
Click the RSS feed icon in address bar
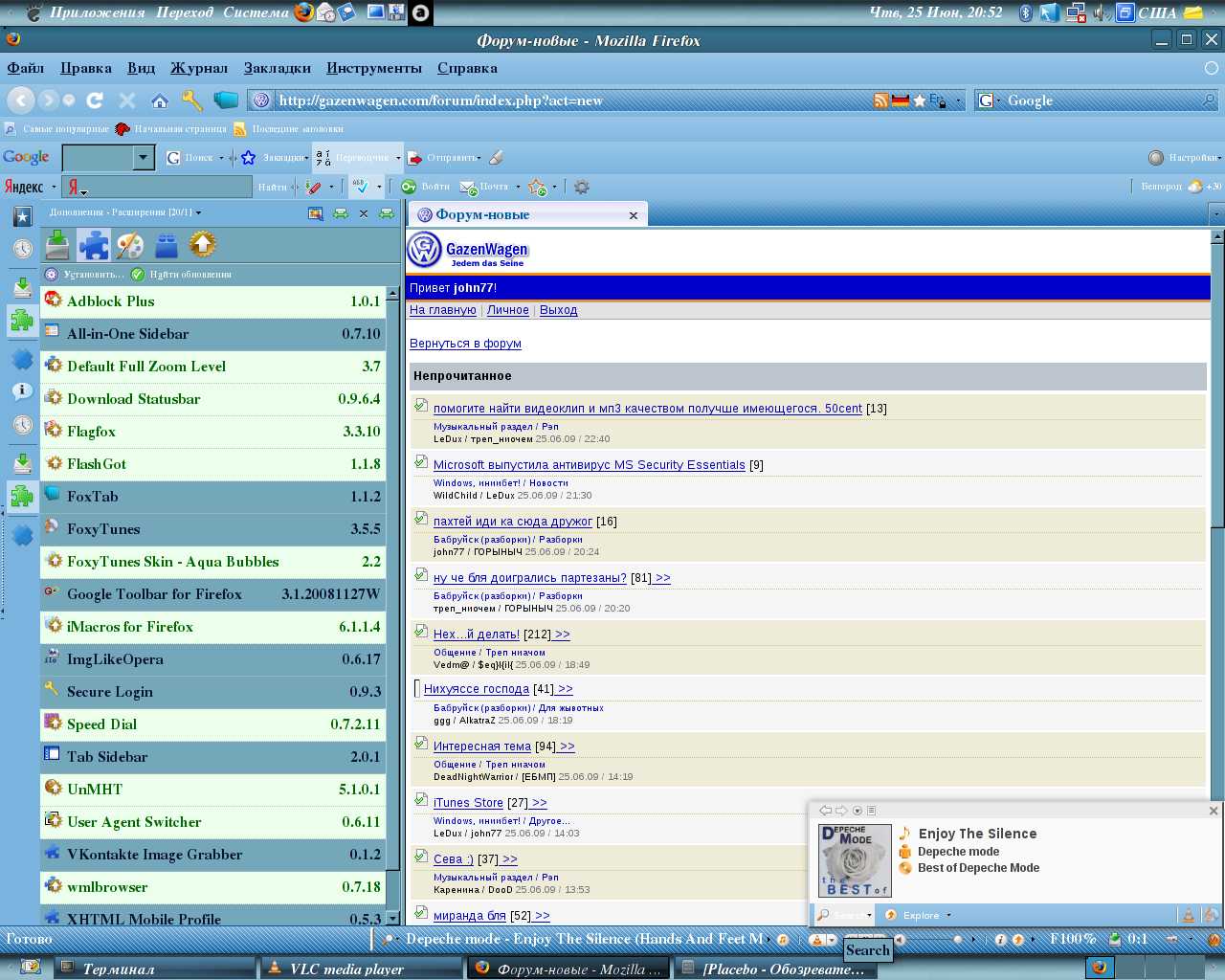(x=881, y=100)
